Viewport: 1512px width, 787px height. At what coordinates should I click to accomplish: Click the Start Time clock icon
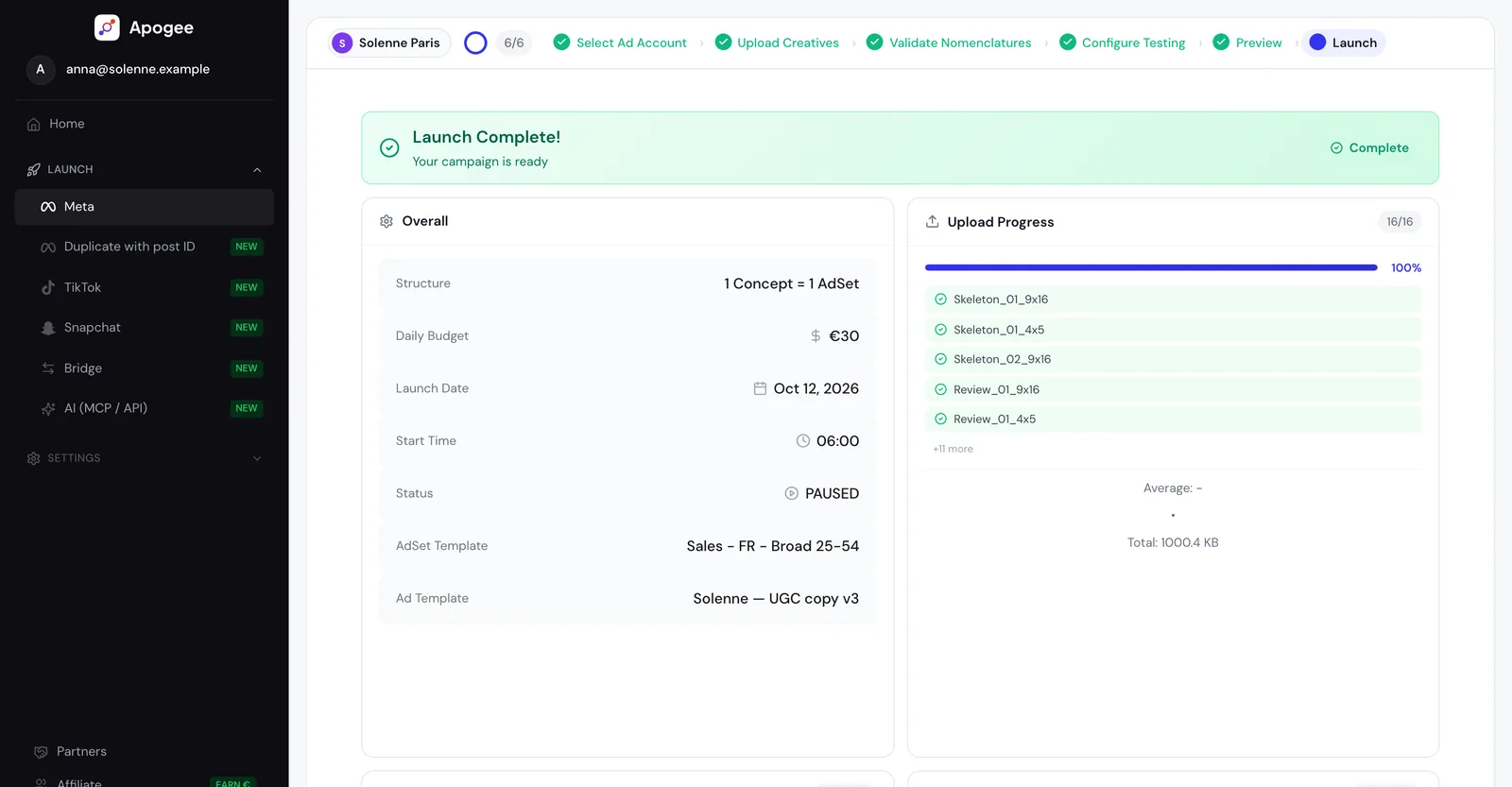pyautogui.click(x=803, y=441)
